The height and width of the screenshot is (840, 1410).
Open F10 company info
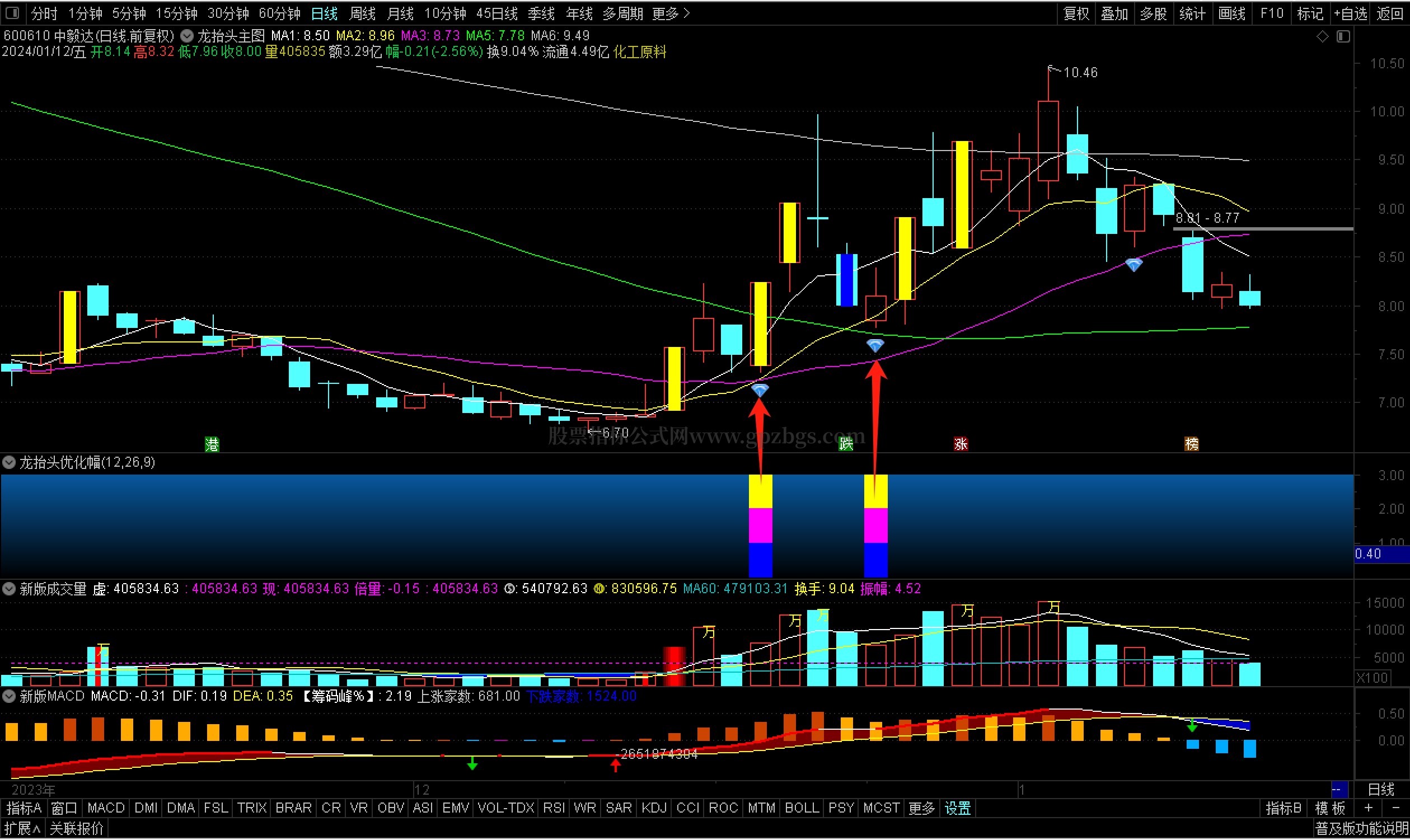(x=1271, y=13)
